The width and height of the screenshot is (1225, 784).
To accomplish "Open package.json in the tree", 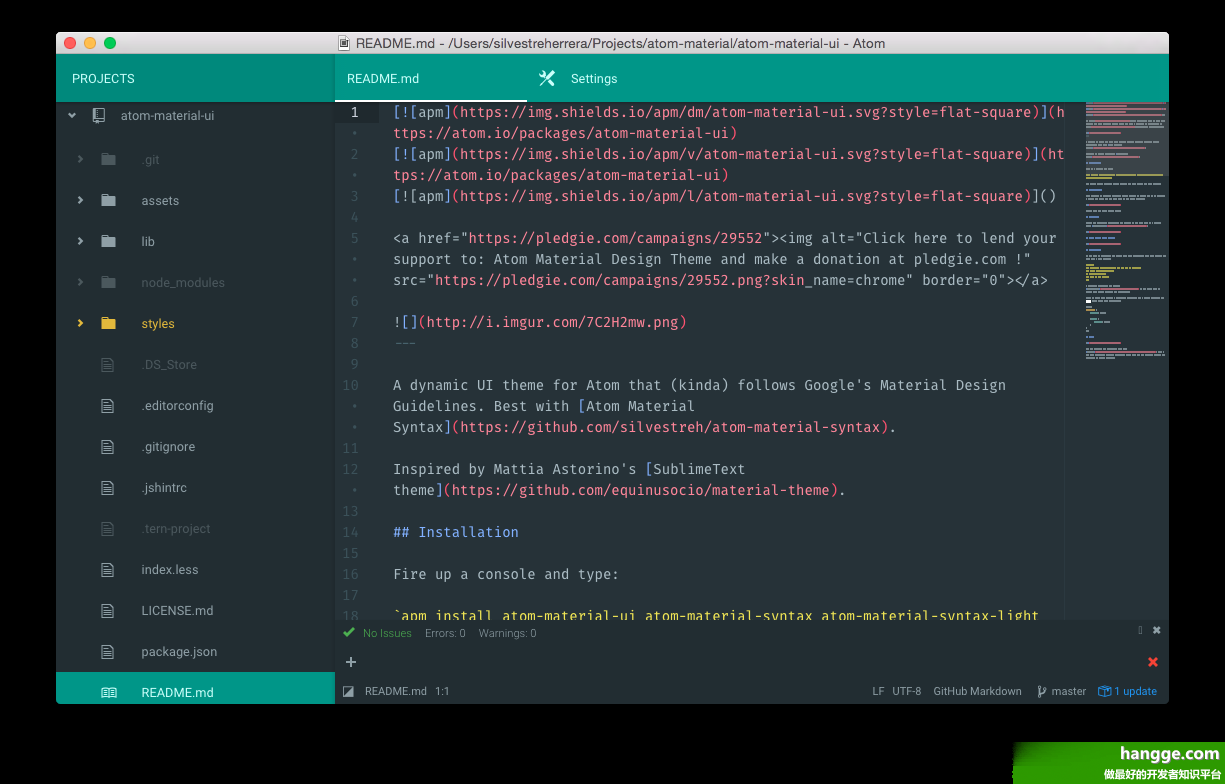I will click(179, 652).
